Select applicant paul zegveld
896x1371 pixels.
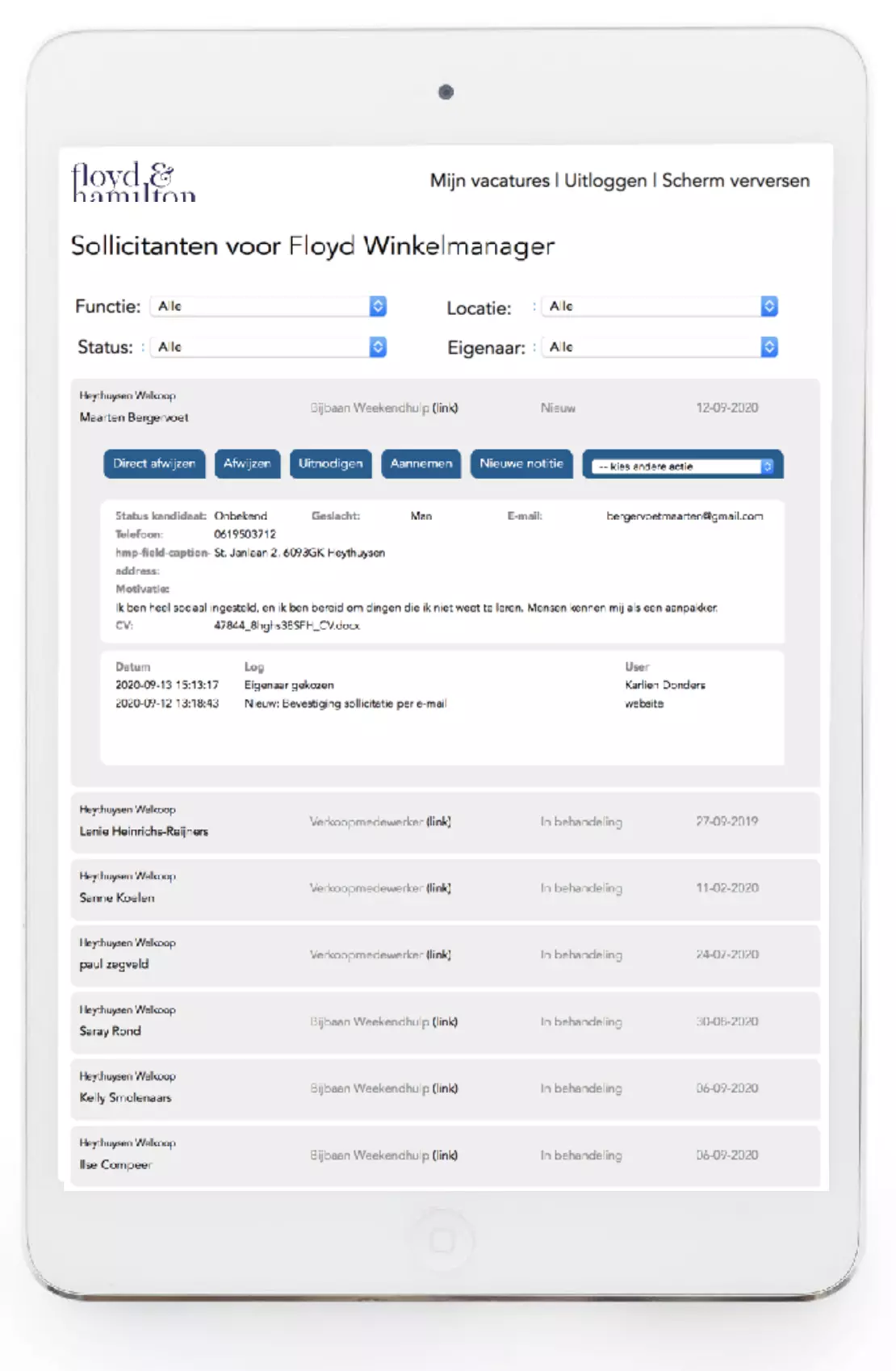tap(114, 964)
